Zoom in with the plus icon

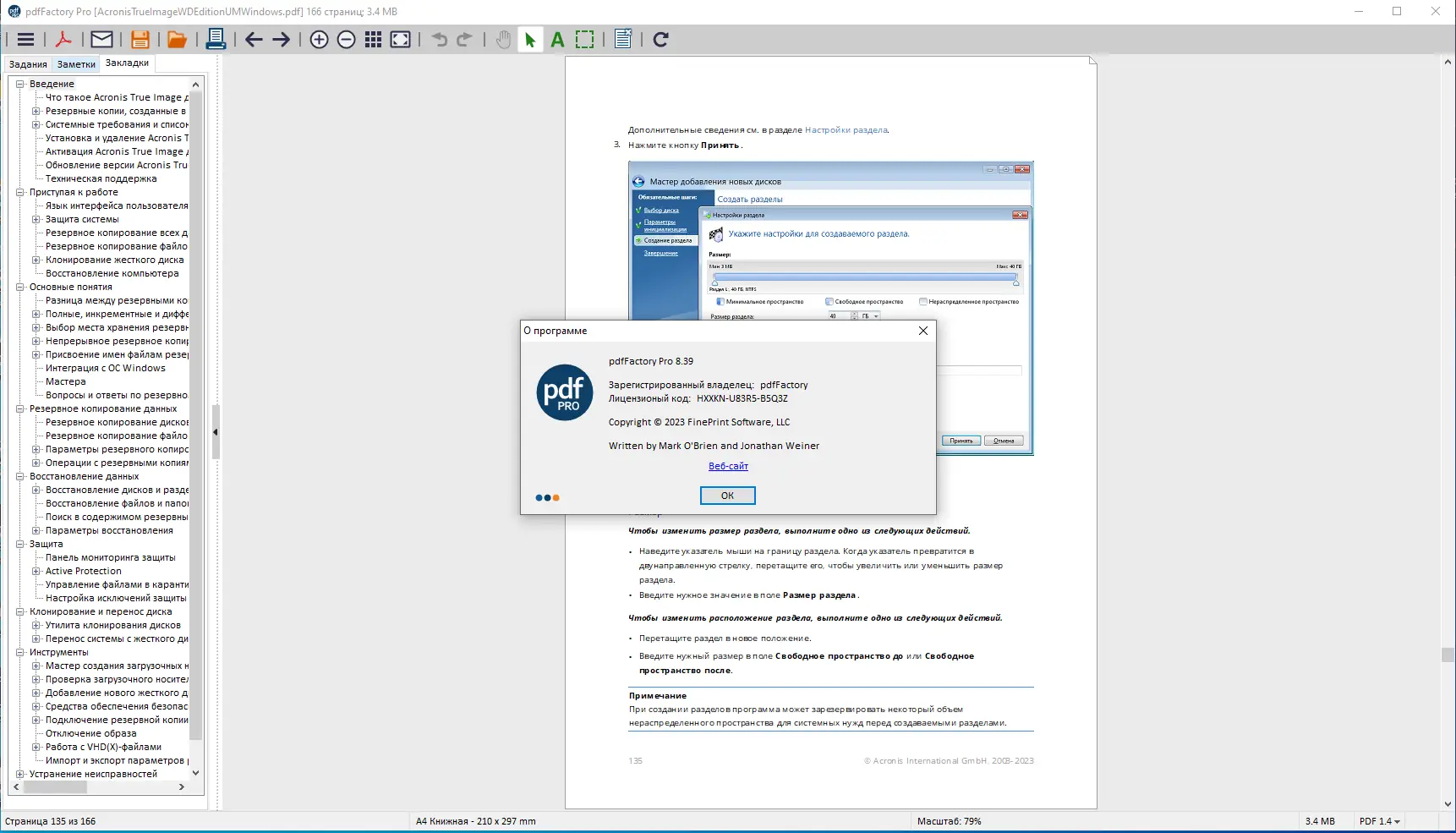click(x=319, y=40)
